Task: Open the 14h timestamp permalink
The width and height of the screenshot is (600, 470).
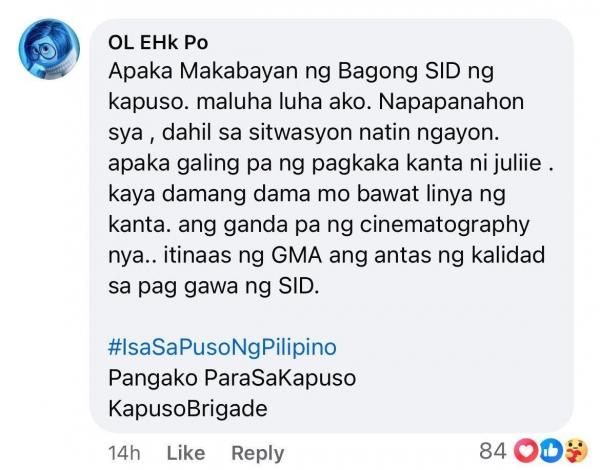Action: (124, 453)
